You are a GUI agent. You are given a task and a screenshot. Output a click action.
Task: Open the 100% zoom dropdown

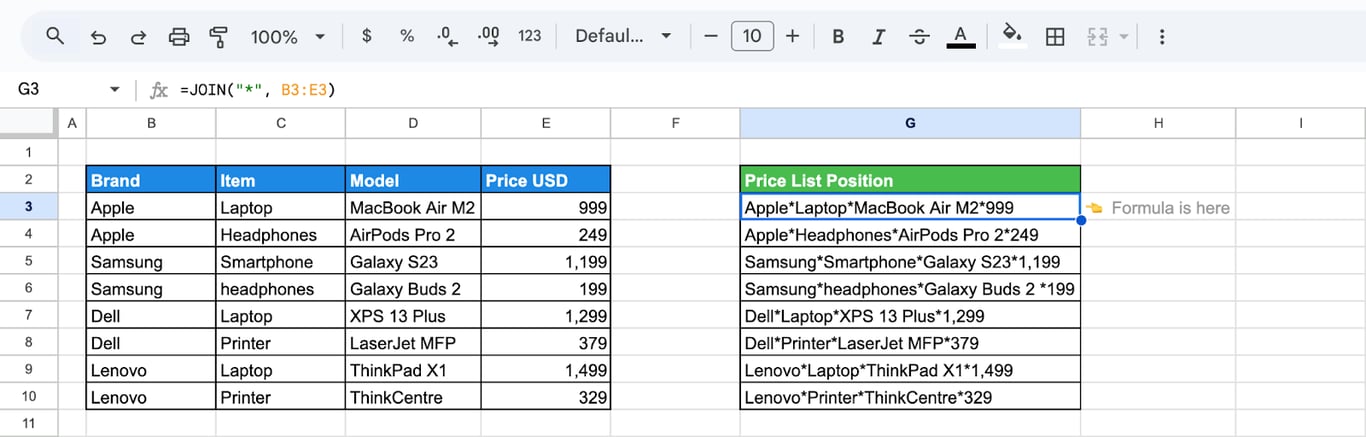point(289,37)
